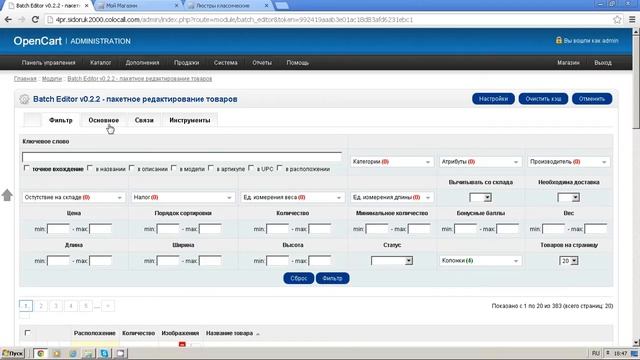Select the Фильтр tab
The width and height of the screenshot is (640, 360).
pos(60,120)
